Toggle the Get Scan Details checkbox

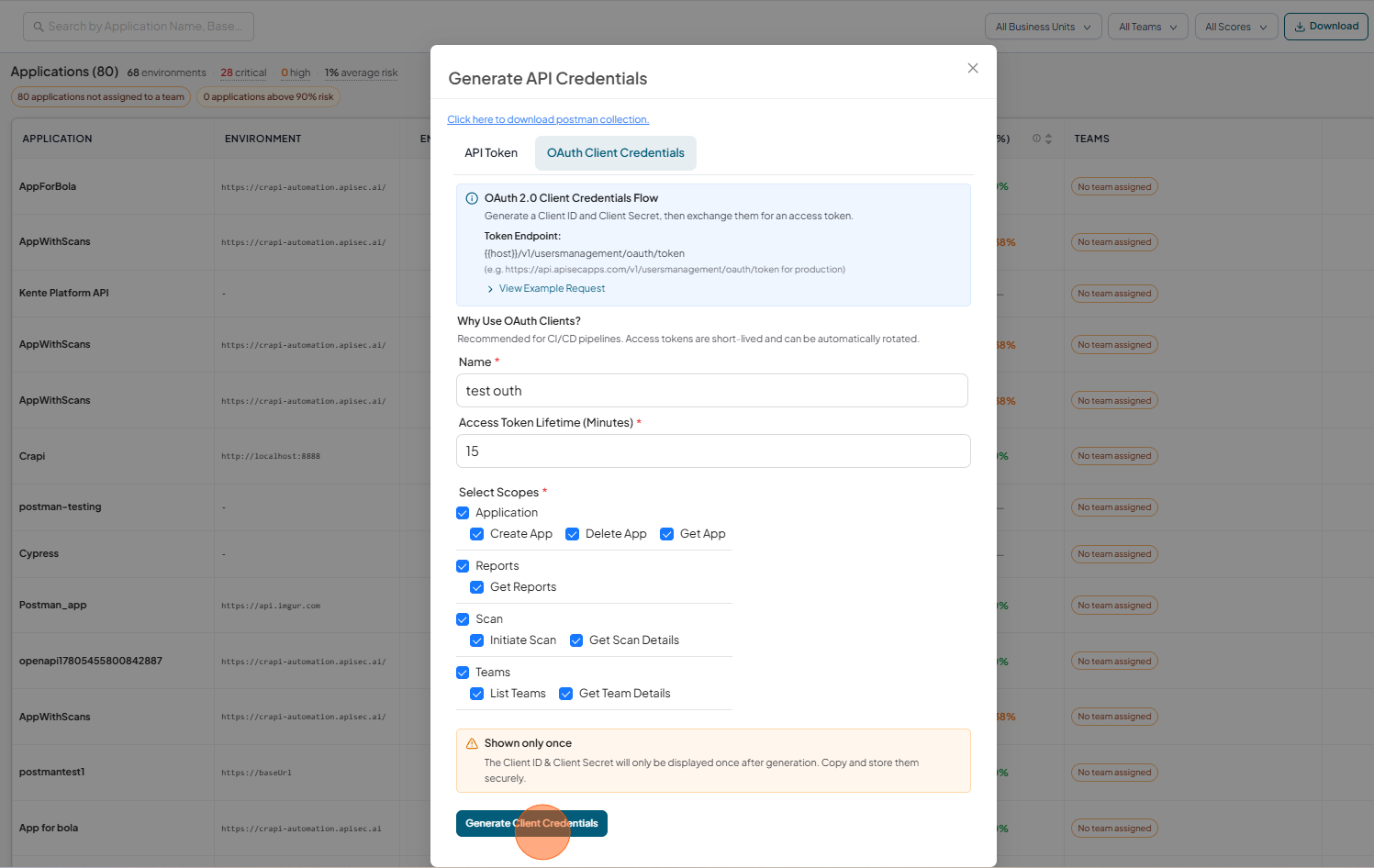576,640
